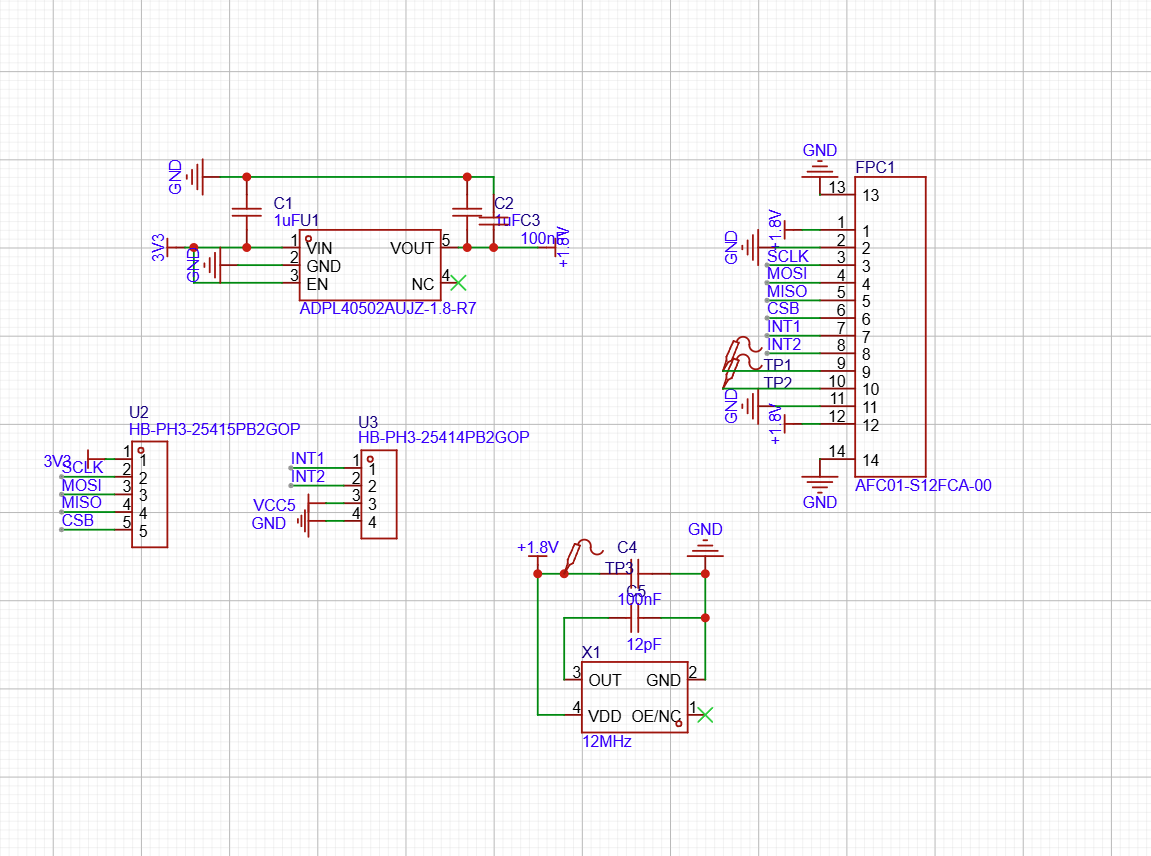Select the 12MHz value label under X1
This screenshot has width=1151, height=856.
[606, 742]
